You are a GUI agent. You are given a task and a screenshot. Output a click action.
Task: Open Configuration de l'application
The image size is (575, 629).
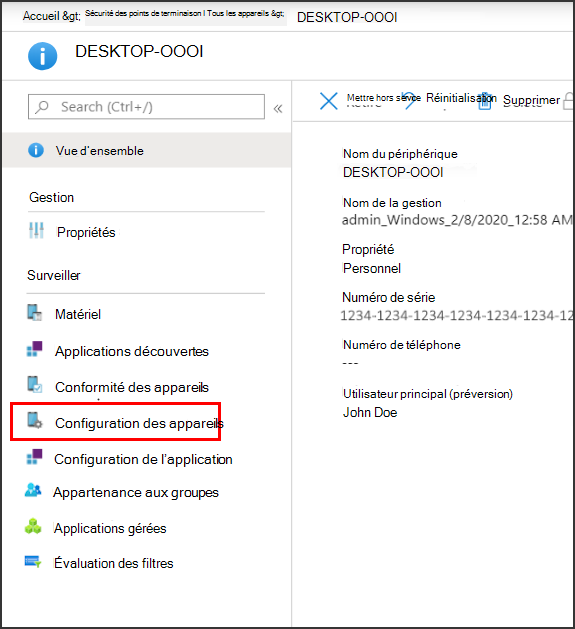pyautogui.click(x=143, y=459)
